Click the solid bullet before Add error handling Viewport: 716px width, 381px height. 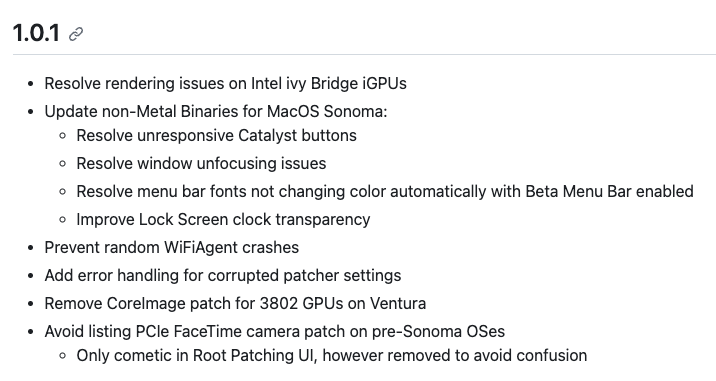pos(31,276)
